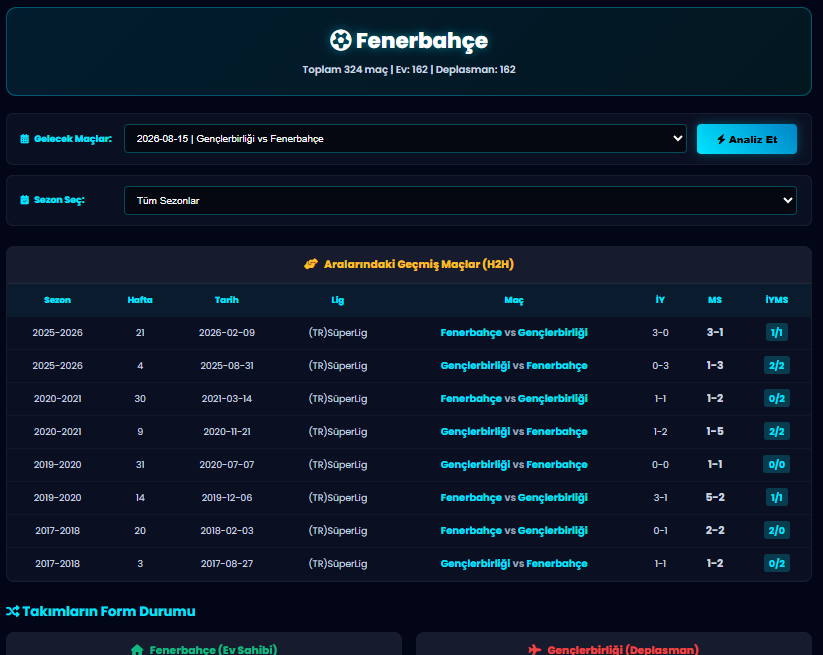Viewport: 823px width, 655px height.
Task: Click the date cell 2020-11-21
Action: [x=227, y=432]
